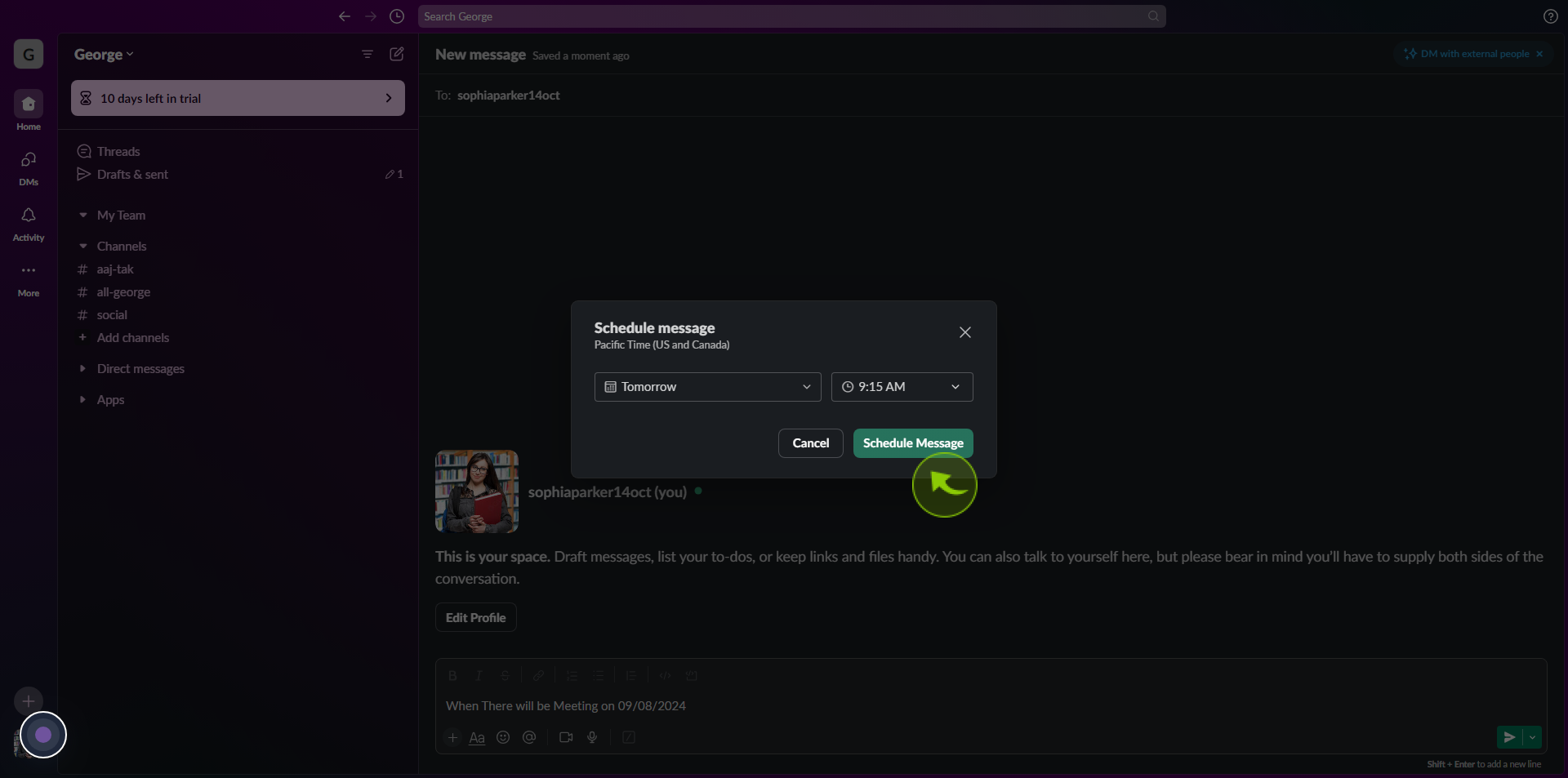Insert a link icon

539,676
